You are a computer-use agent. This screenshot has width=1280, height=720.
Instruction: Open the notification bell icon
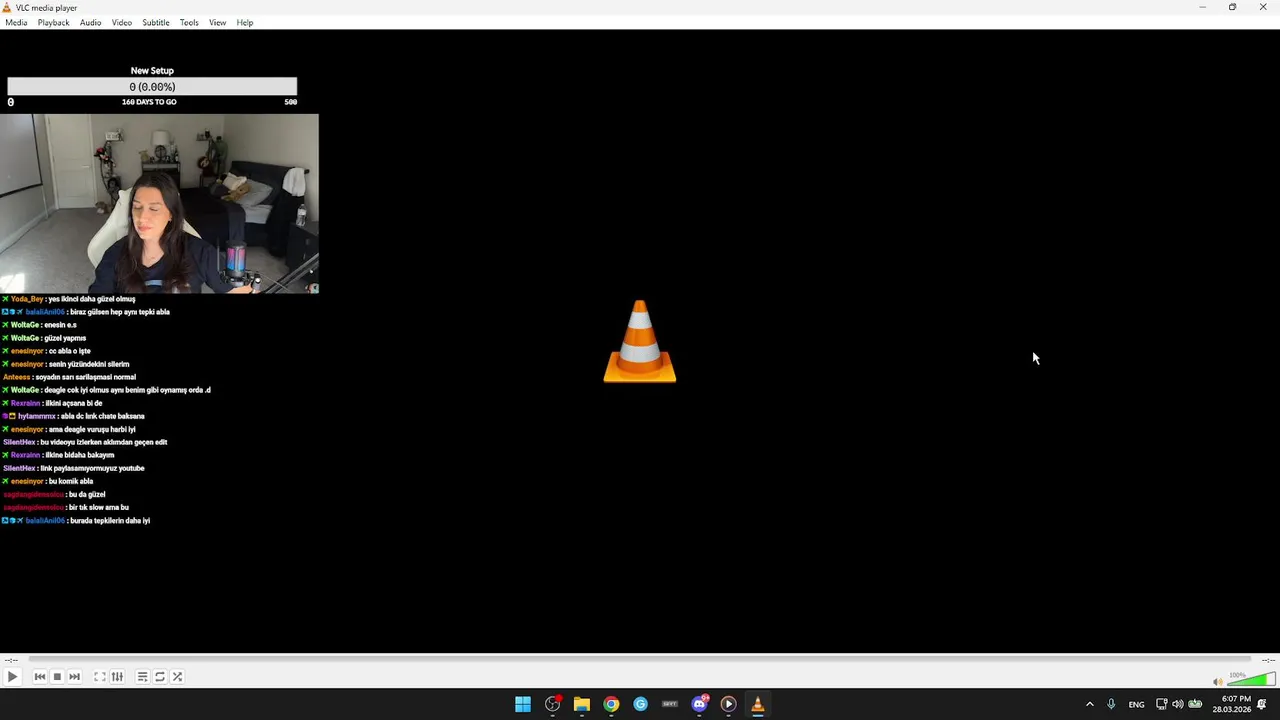coord(1262,704)
